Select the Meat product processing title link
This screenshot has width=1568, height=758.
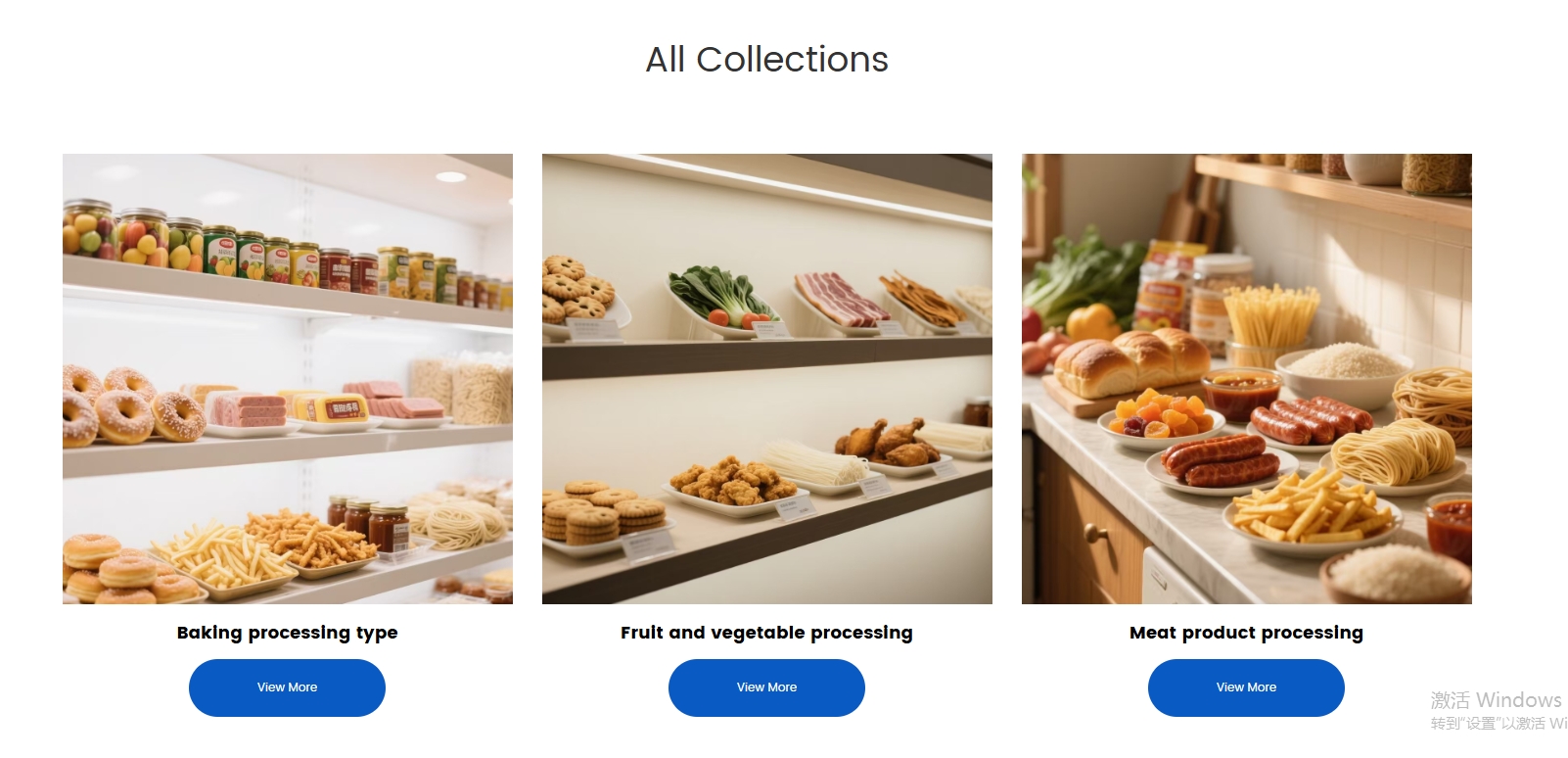pyautogui.click(x=1246, y=633)
